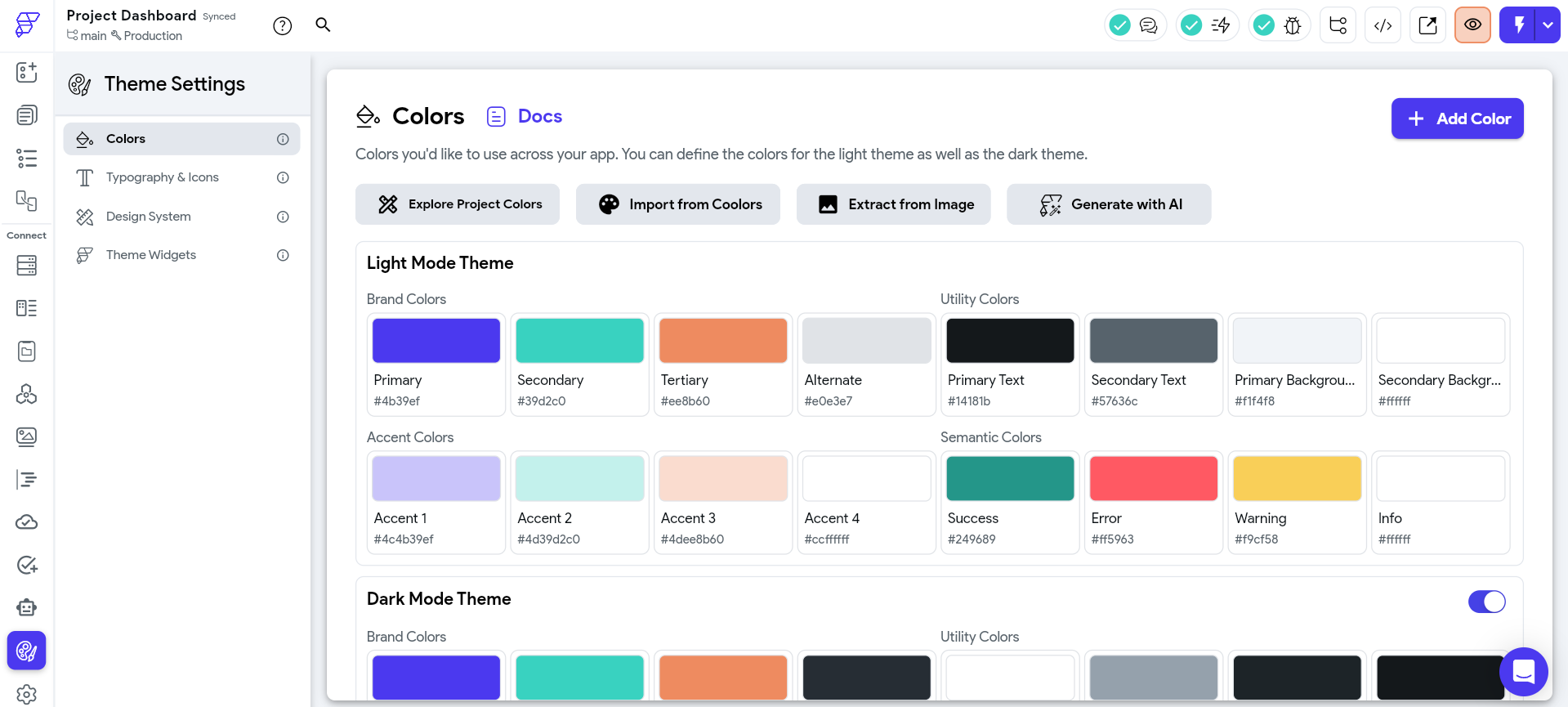Click the widget palette add icon
Screen dimensions: 1568x707
click(x=26, y=73)
